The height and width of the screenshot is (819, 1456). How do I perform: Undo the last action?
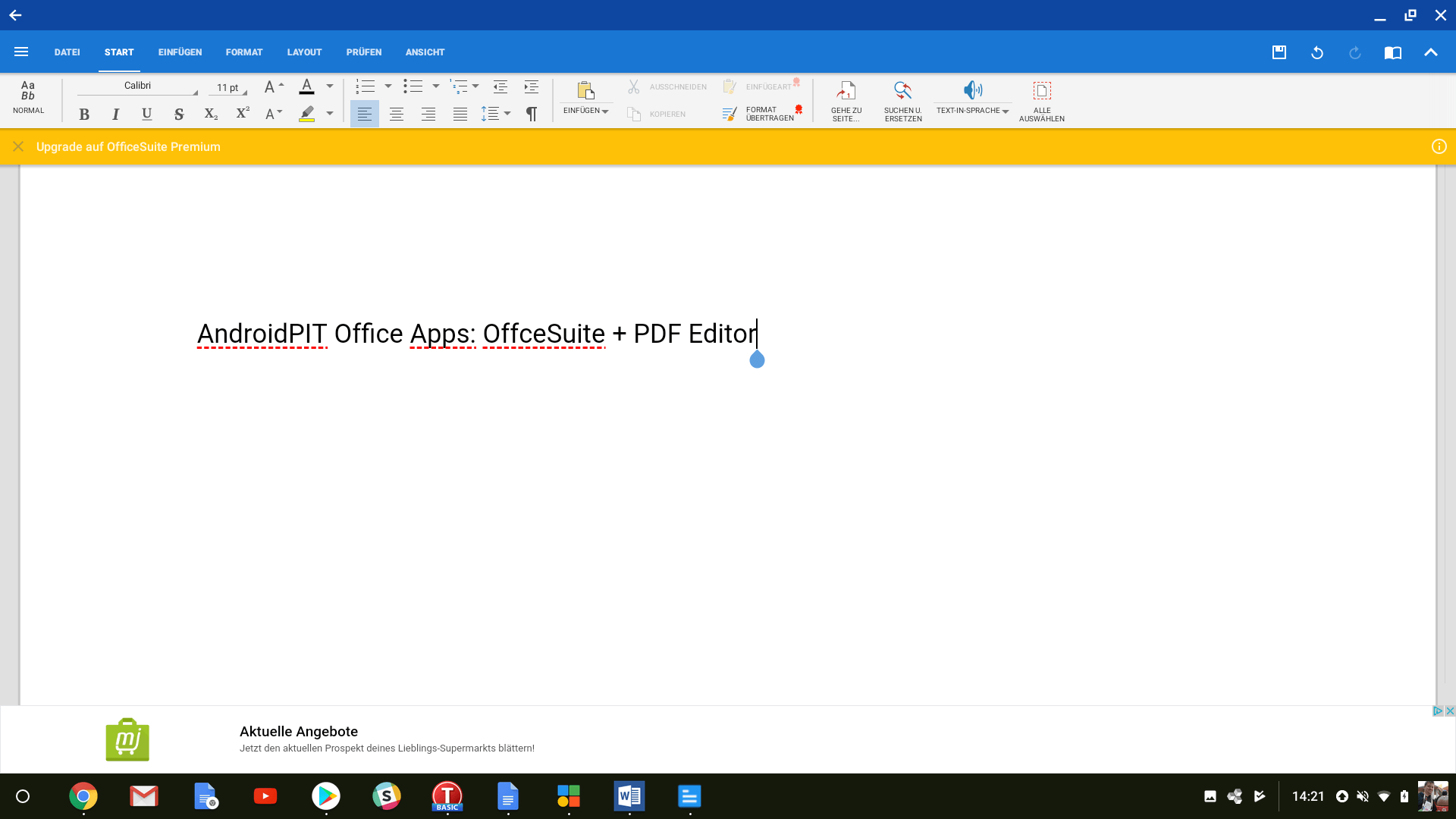point(1317,52)
